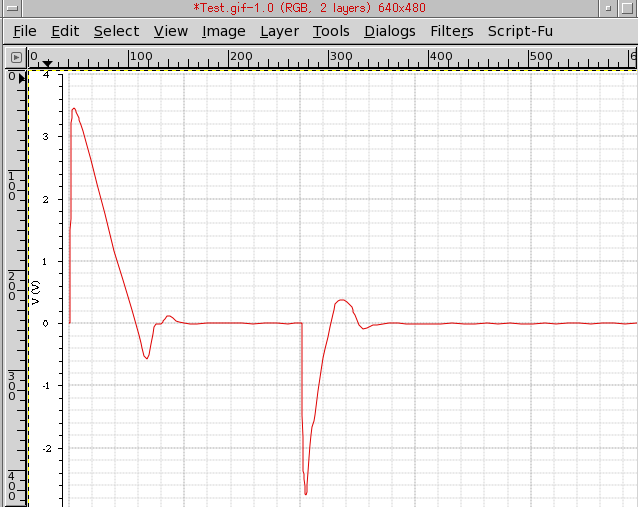
Task: Open the File menu
Action: pos(24,31)
